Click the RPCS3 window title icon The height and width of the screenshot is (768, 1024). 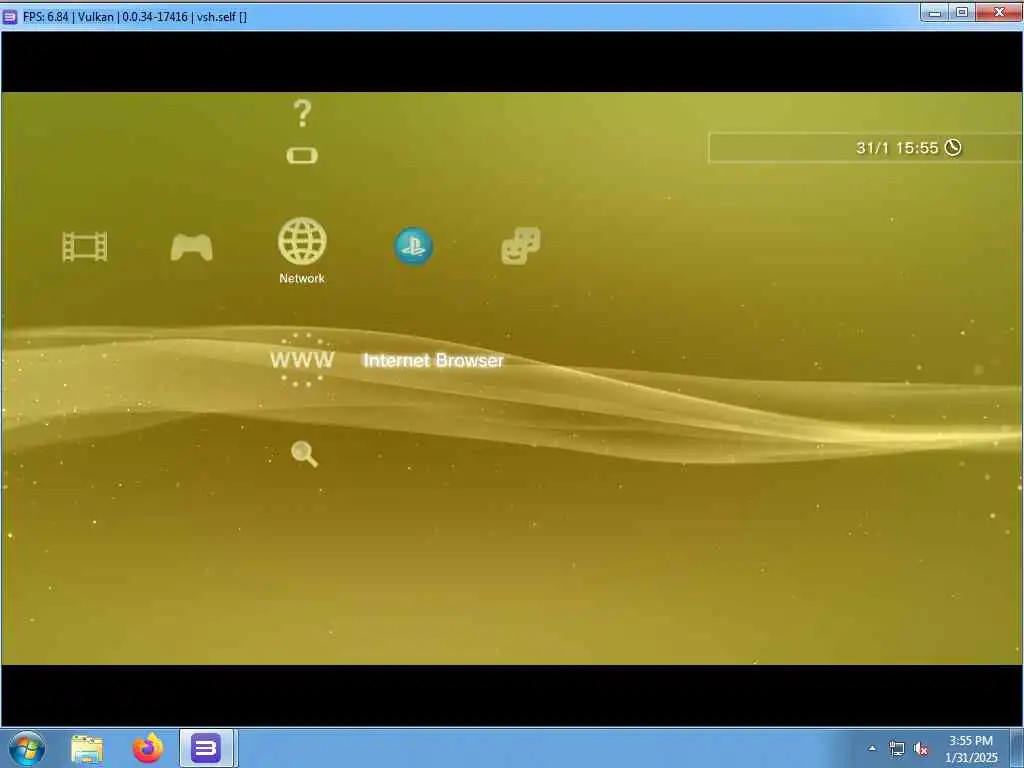pos(10,17)
